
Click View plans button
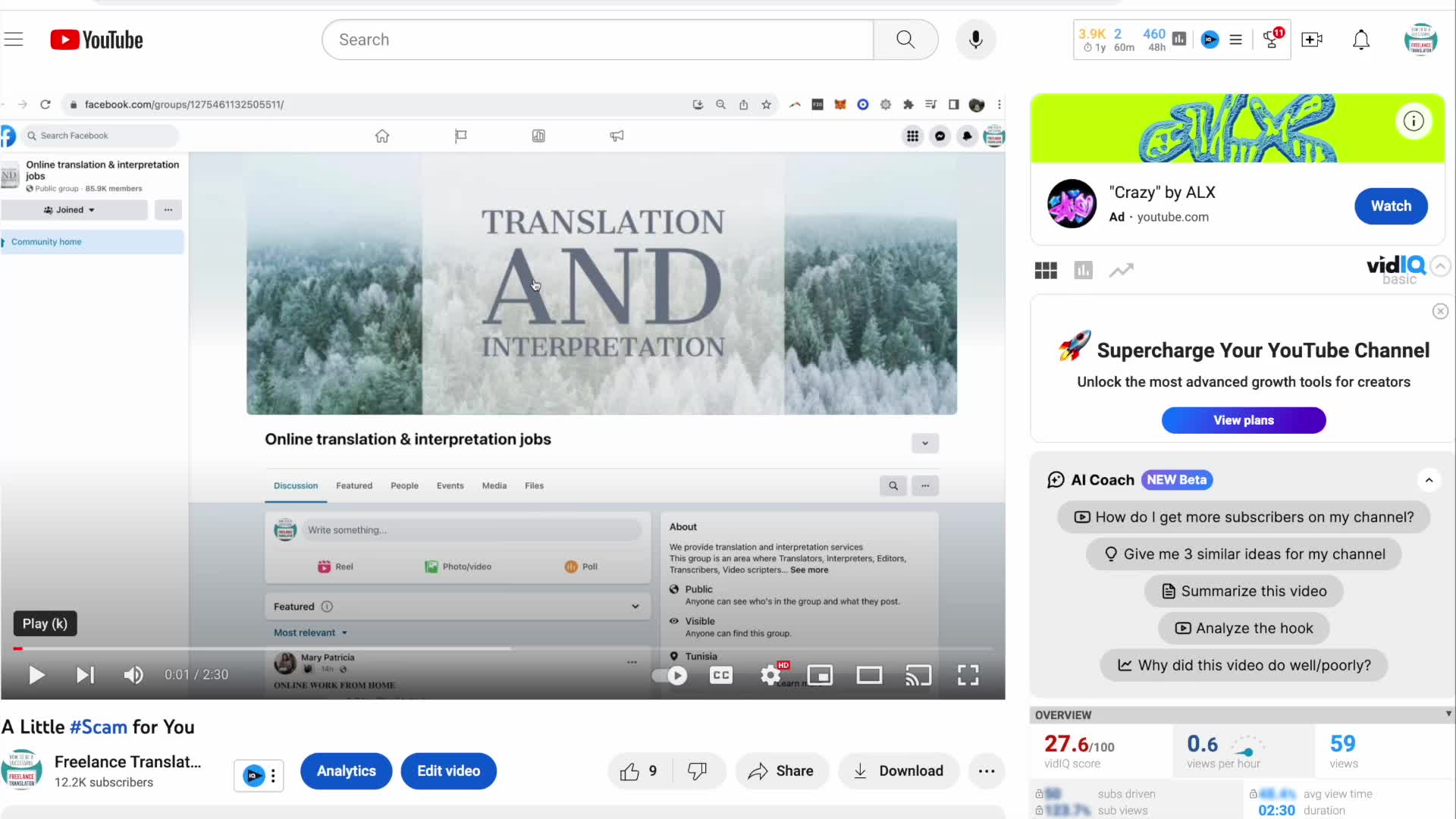click(1244, 420)
